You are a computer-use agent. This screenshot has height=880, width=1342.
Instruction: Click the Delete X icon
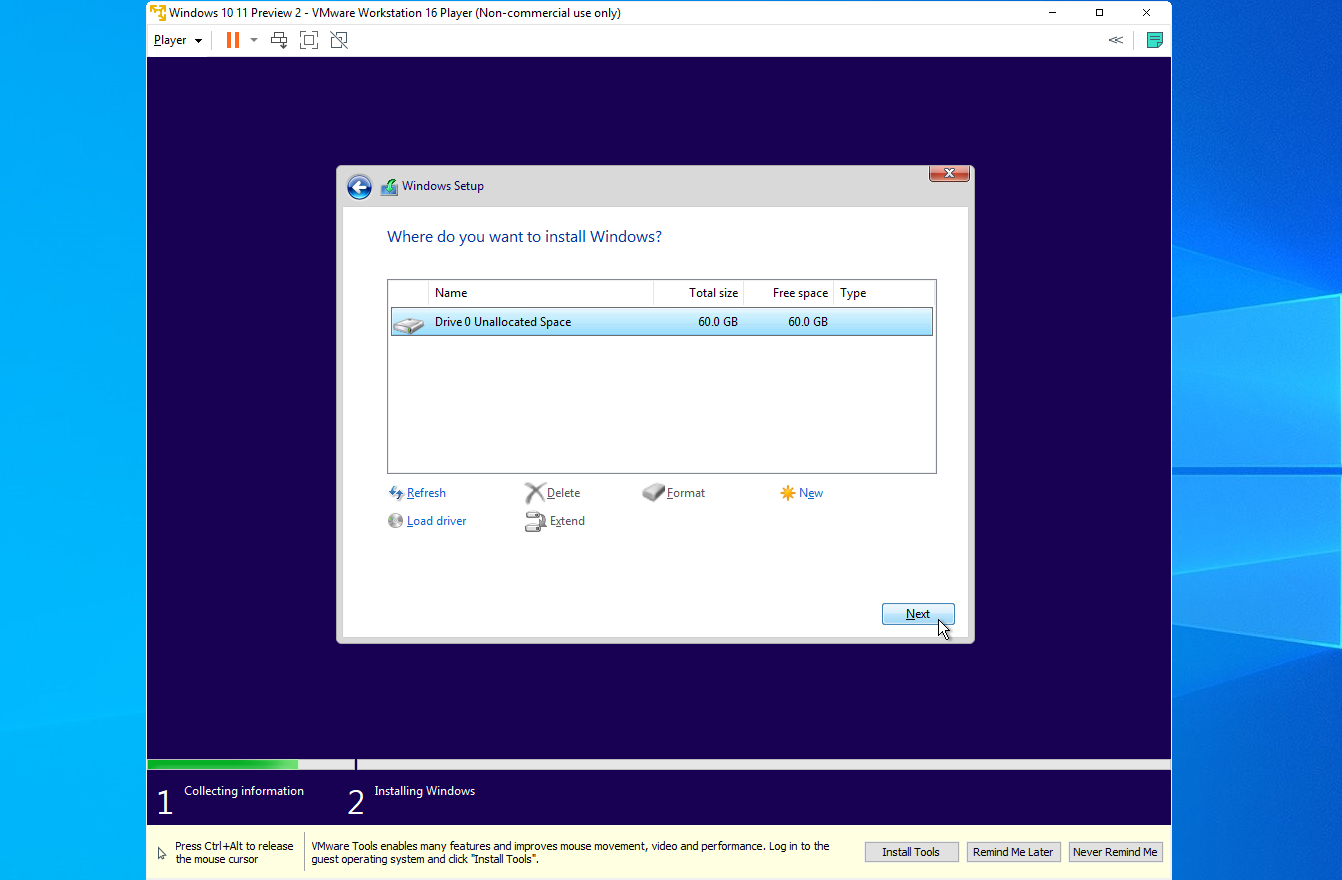(x=535, y=493)
